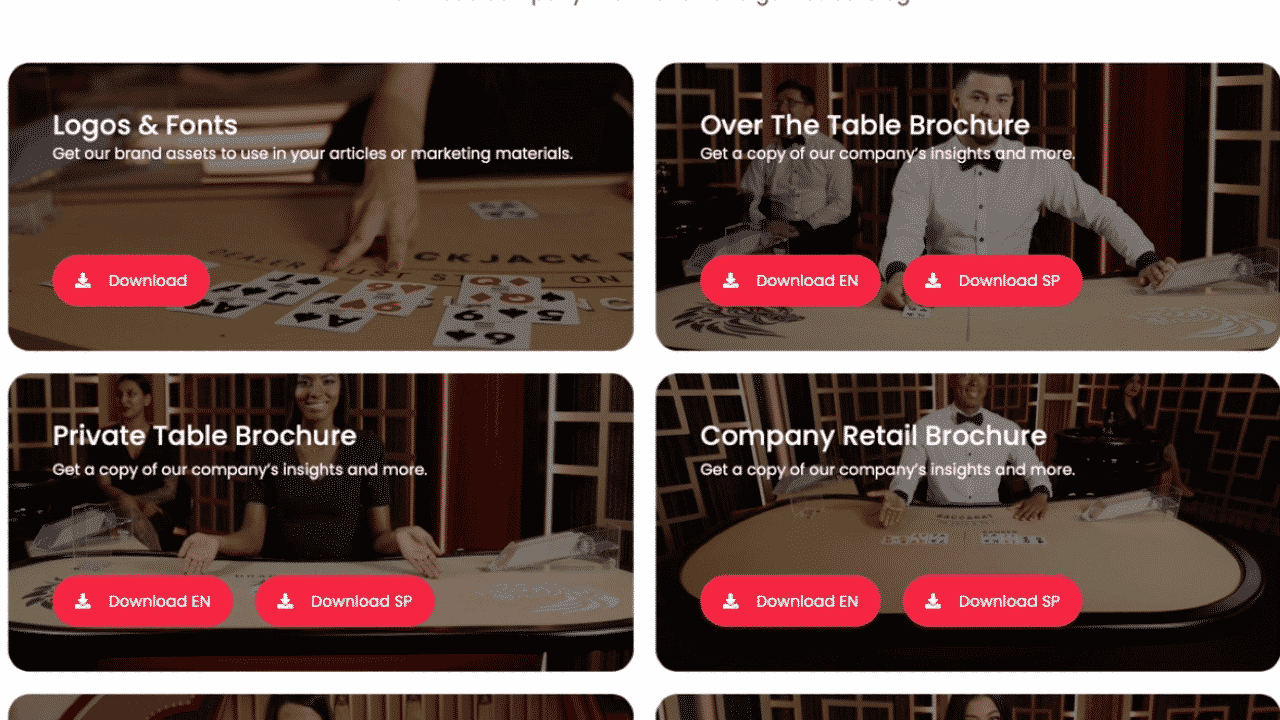Click download icon on Company Retail SP button
The image size is (1280, 720).
click(x=933, y=601)
